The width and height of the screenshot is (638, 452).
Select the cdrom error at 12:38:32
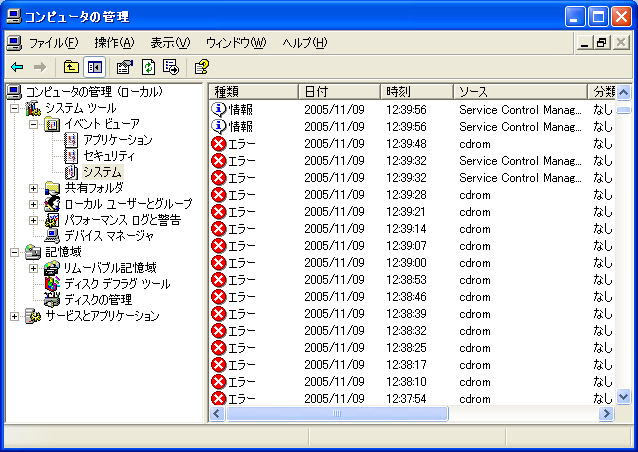tap(413, 331)
